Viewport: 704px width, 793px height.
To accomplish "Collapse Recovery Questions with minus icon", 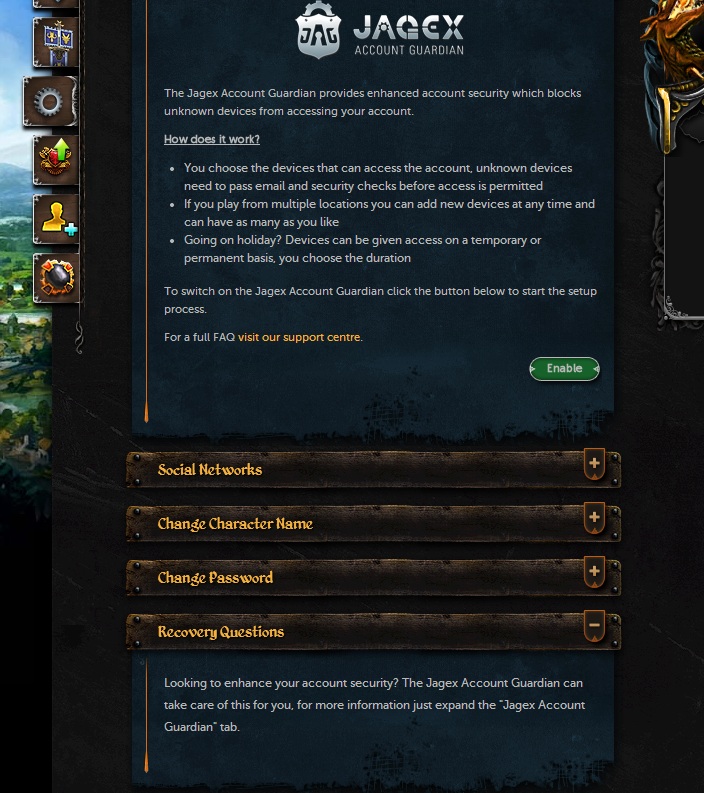I will pos(594,626).
